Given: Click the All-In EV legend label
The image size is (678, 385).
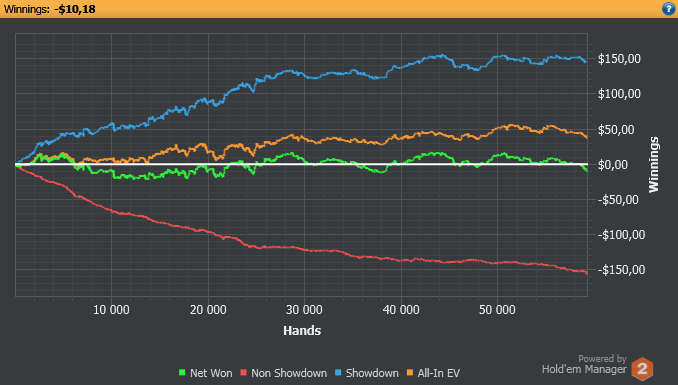Looking at the screenshot, I should [x=438, y=373].
